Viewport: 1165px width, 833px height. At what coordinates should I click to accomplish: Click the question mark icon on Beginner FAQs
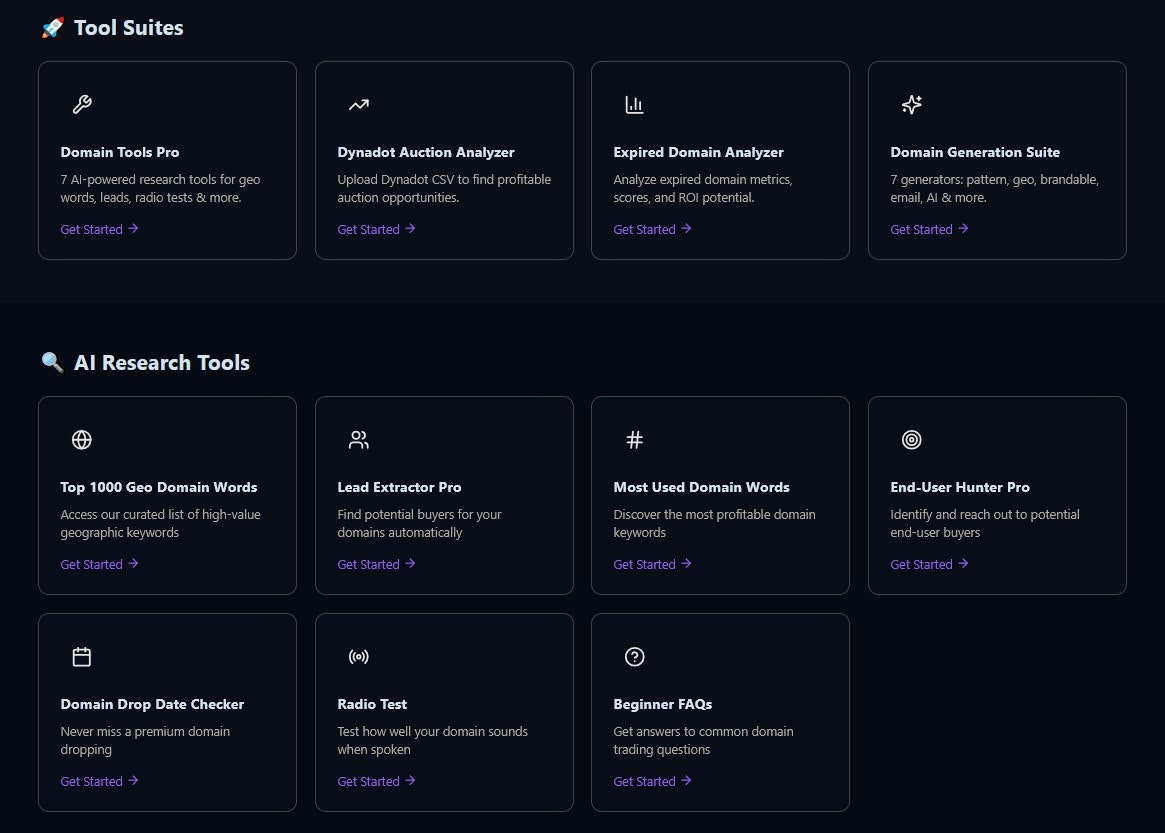(x=634, y=656)
